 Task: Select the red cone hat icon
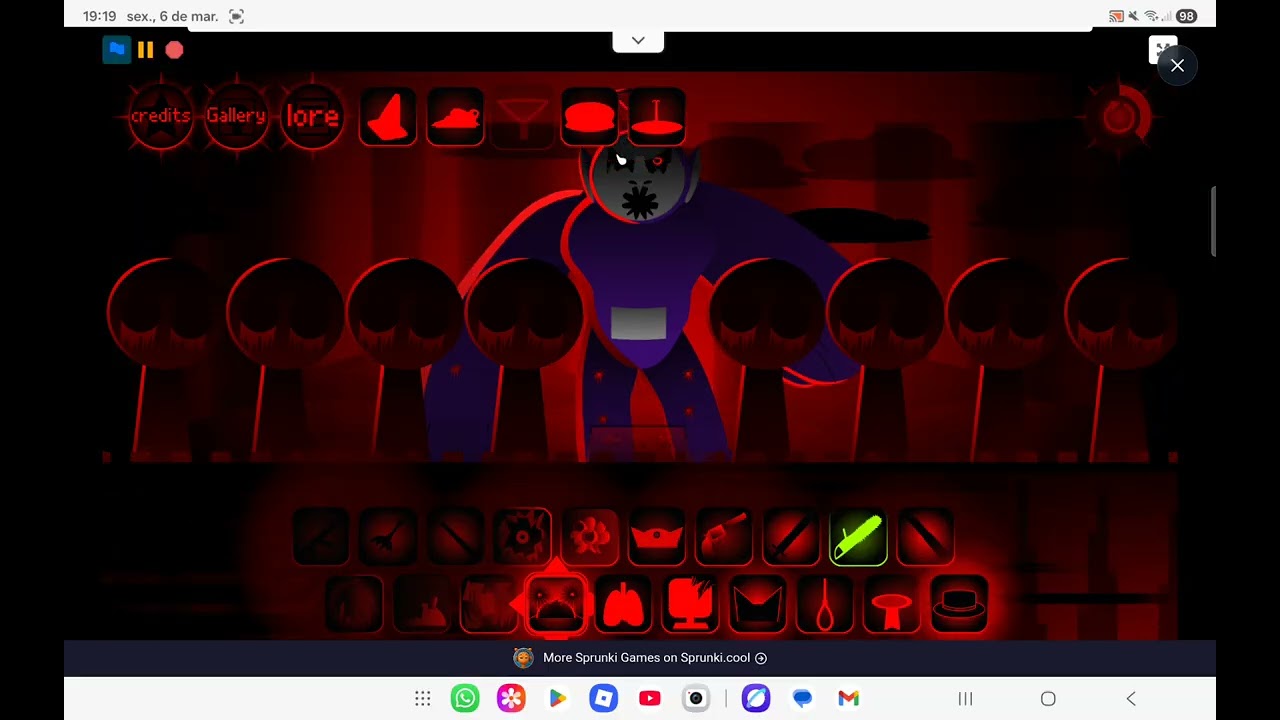[388, 116]
